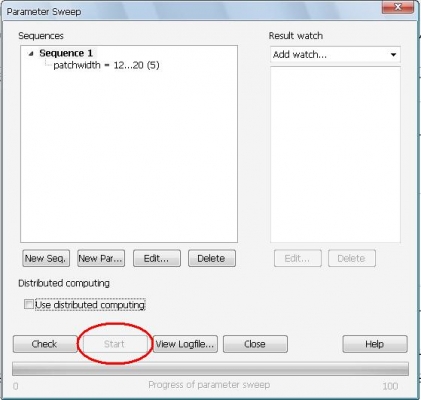Enable Use distributed computing checkbox

point(29,304)
